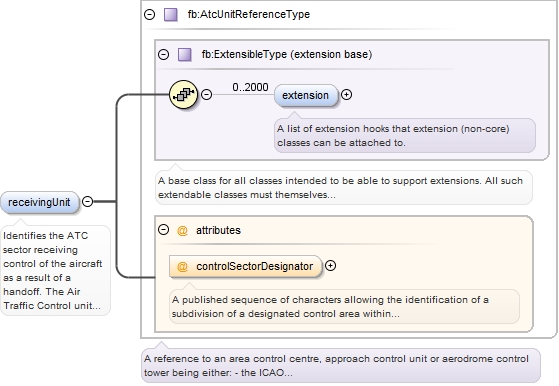Viewport: 559px width, 386px height.
Task: Click the fb:ExtensibleType purple square icon
Action: [x=185, y=55]
